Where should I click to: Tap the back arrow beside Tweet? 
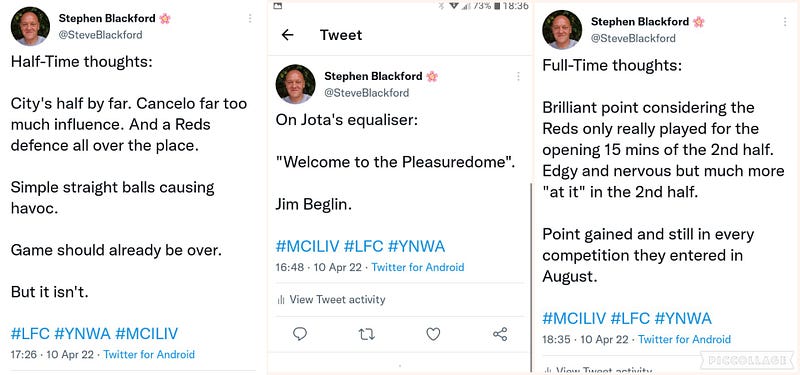(288, 35)
